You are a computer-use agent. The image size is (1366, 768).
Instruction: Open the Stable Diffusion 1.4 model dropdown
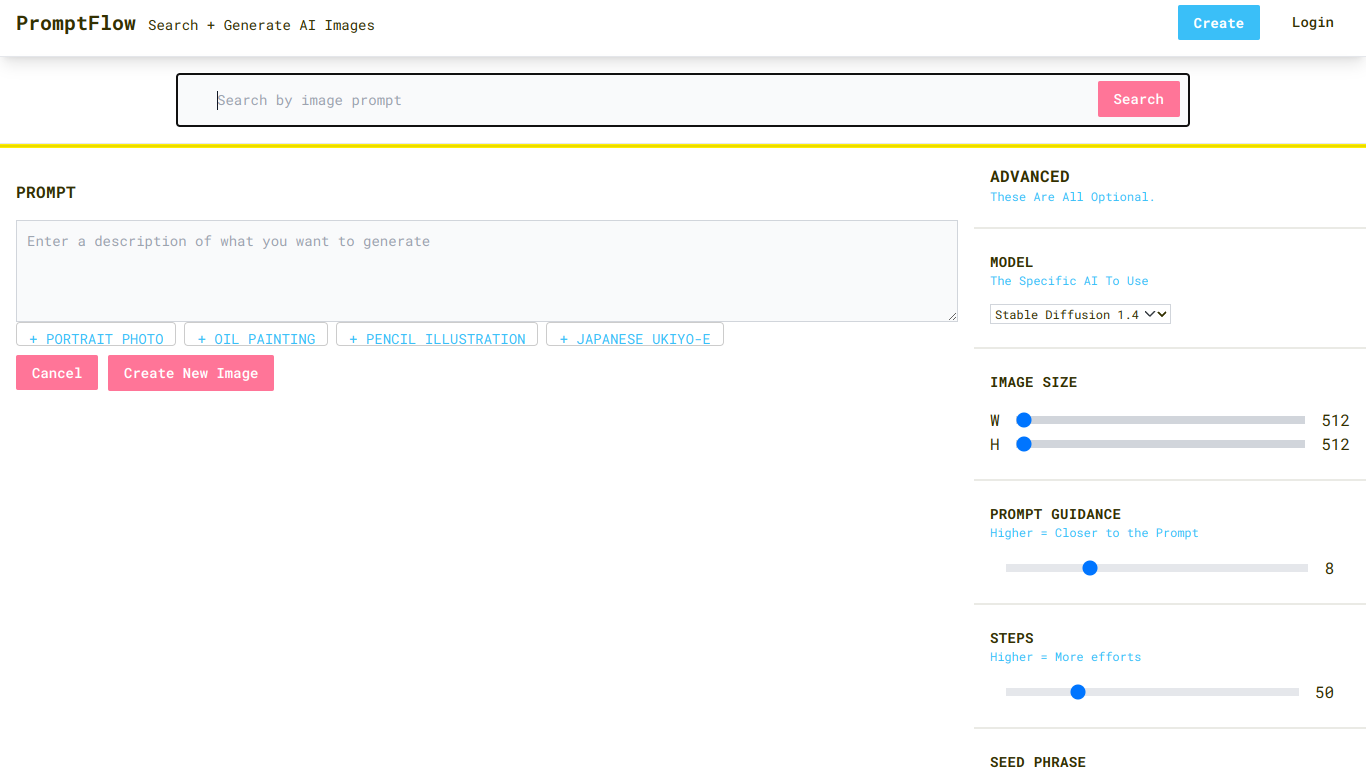[x=1080, y=314]
